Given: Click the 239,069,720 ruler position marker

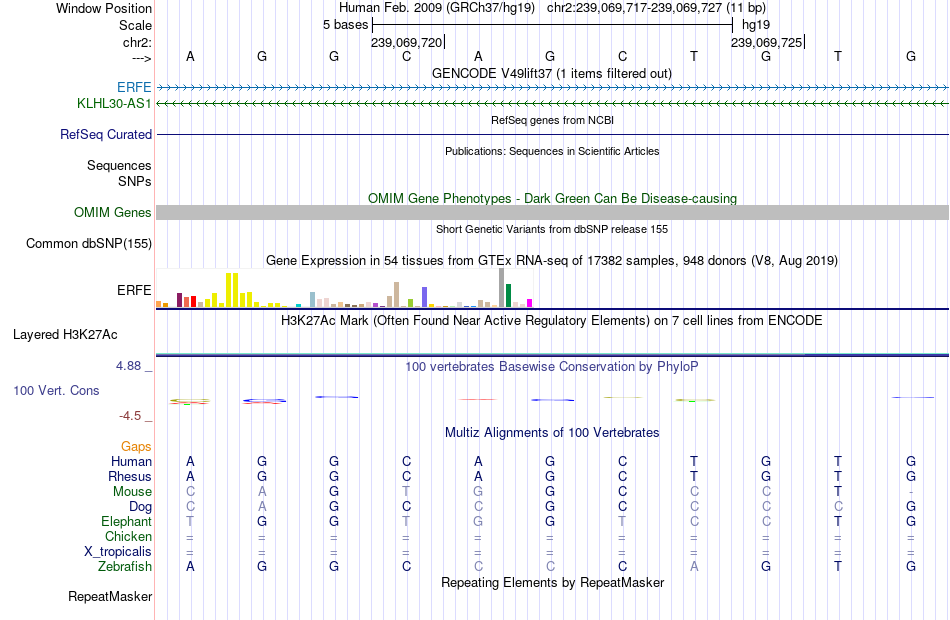Looking at the screenshot, I should tap(407, 42).
